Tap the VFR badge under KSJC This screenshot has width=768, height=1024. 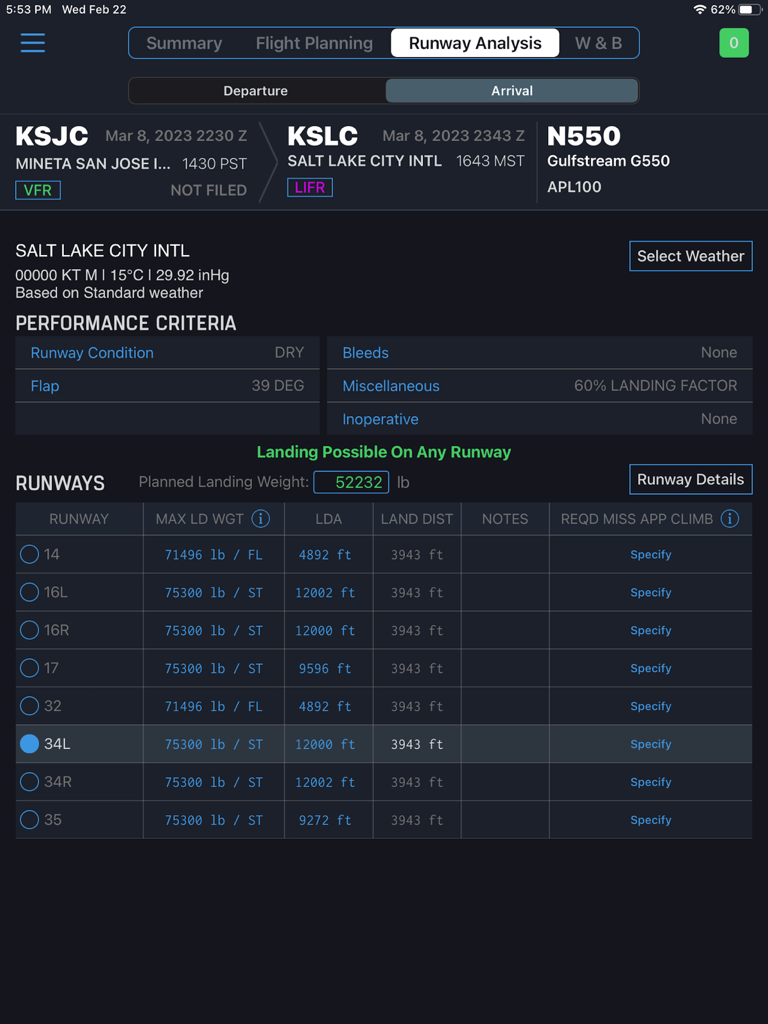[x=37, y=189]
